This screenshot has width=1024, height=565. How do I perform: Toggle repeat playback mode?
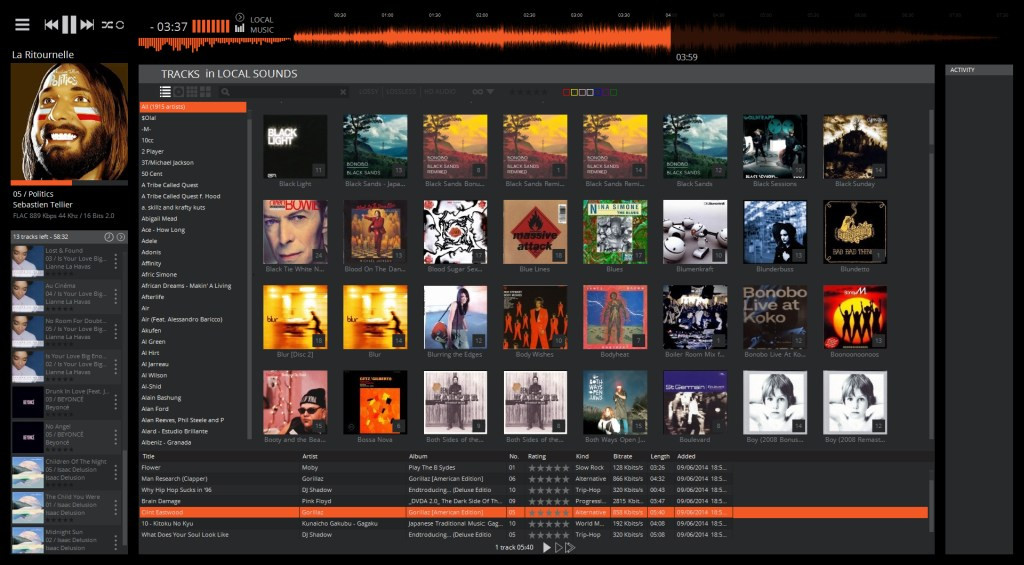pos(120,25)
